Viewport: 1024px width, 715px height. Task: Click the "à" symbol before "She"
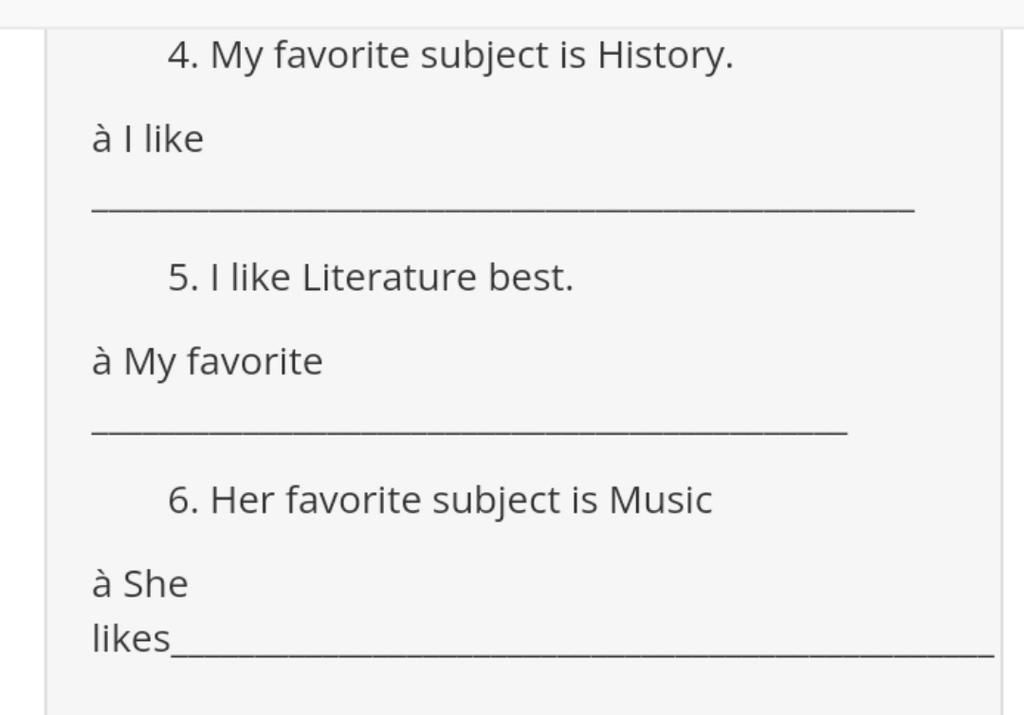coord(101,584)
